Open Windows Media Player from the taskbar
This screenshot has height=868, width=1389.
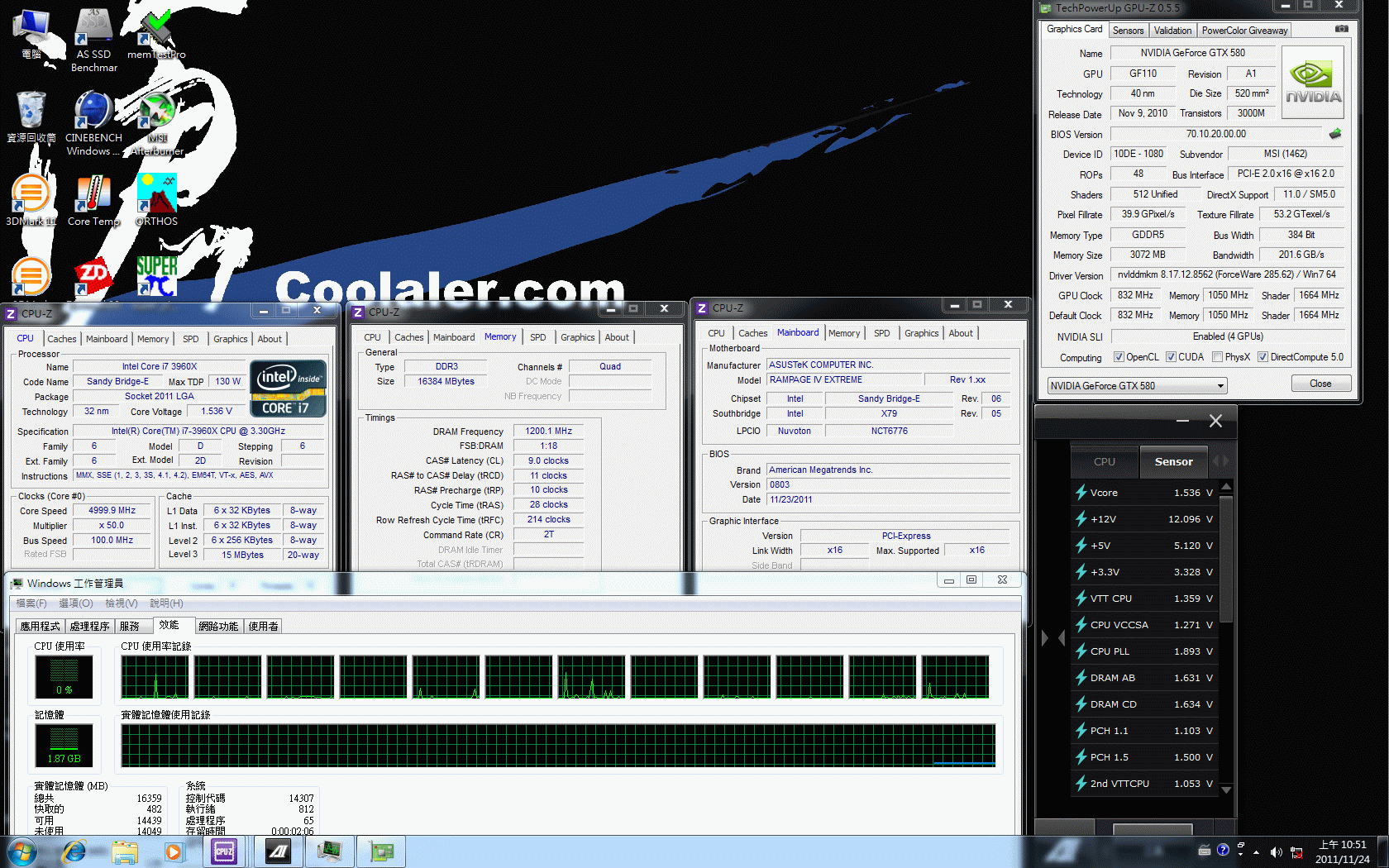point(174,851)
